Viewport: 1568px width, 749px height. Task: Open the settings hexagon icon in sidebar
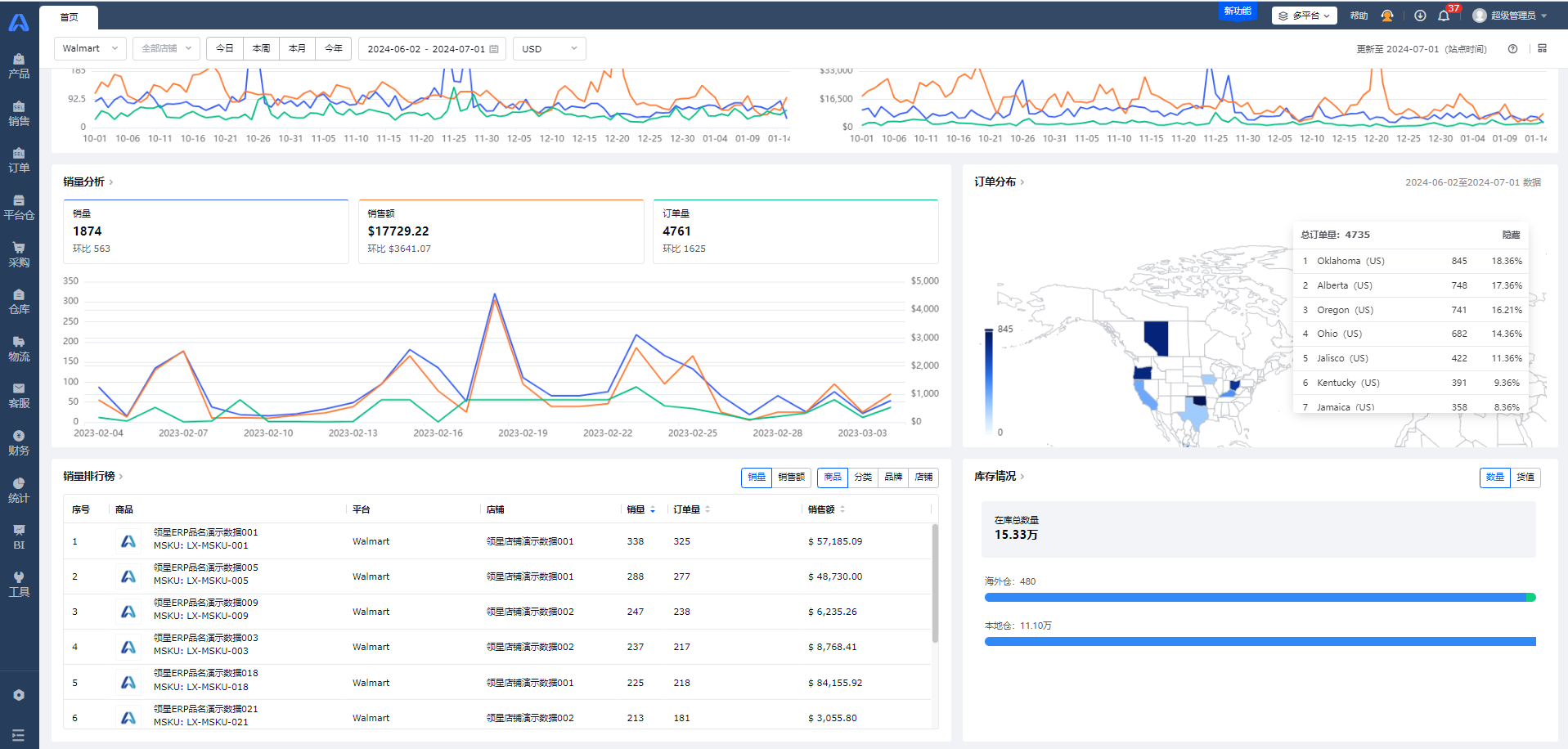coord(19,695)
